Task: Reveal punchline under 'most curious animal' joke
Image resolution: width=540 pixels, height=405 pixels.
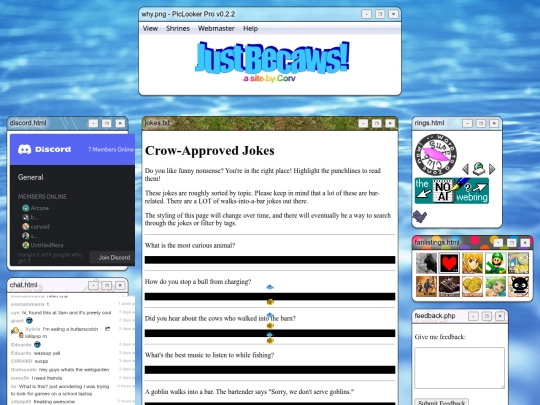Action: (270, 260)
